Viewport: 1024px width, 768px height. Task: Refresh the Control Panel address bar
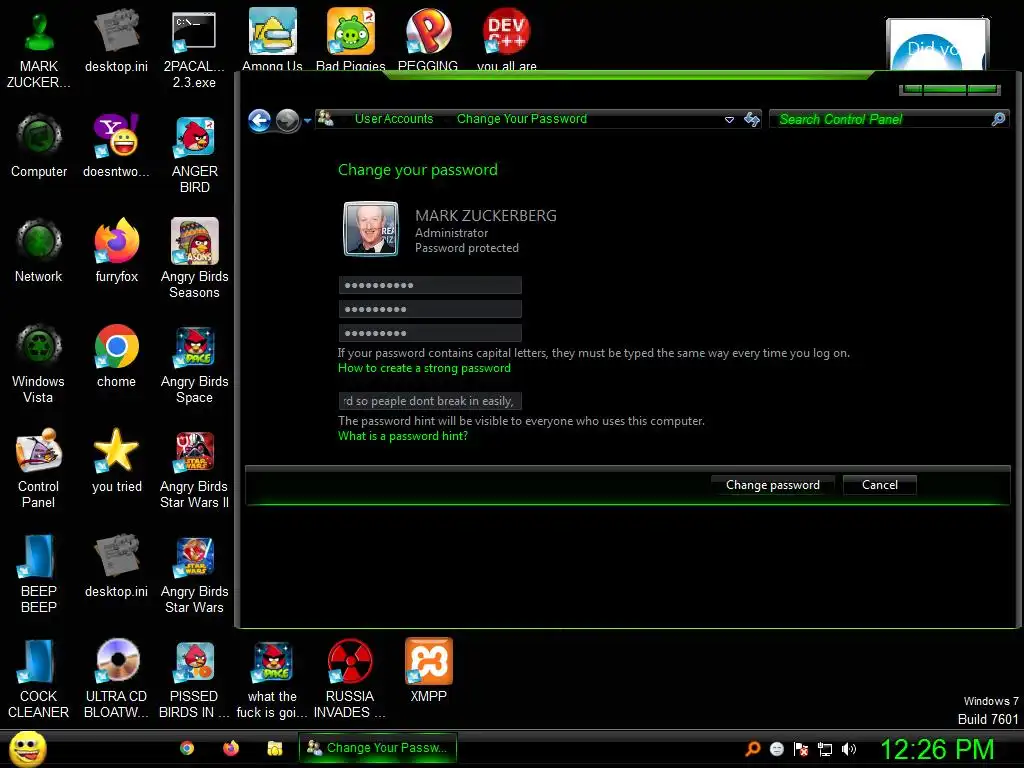752,120
